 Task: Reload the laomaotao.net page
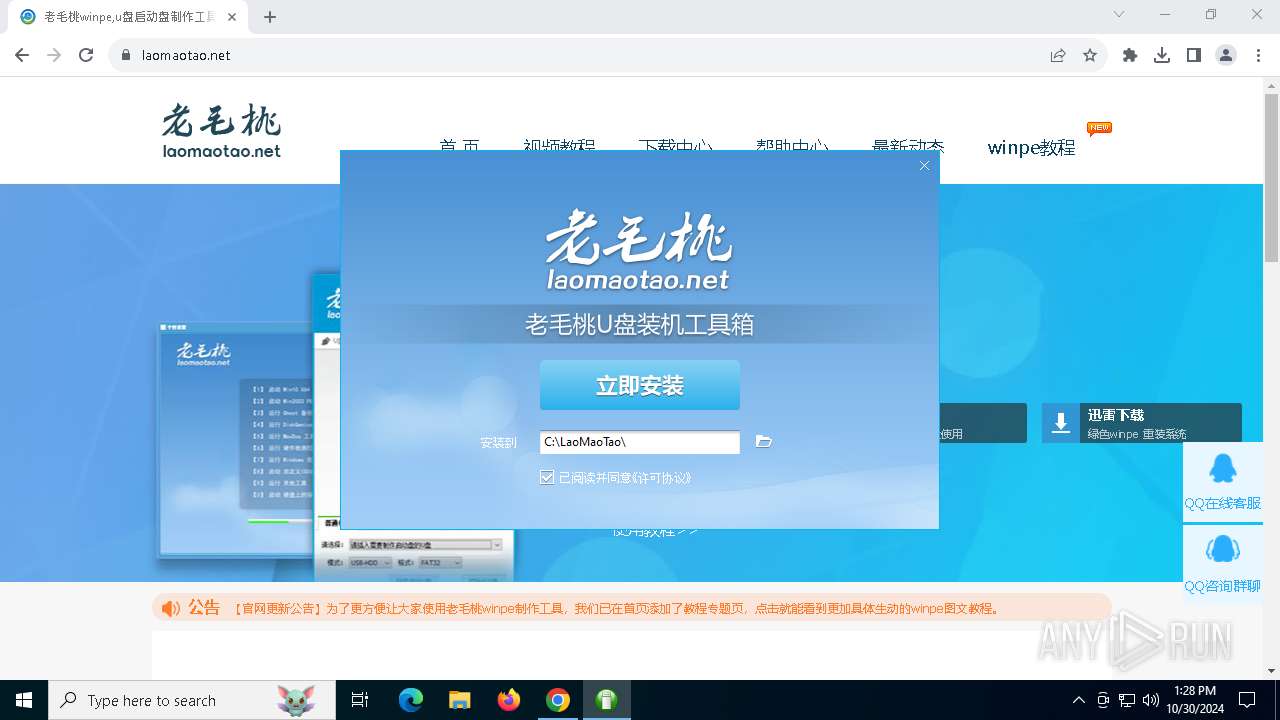[x=86, y=55]
